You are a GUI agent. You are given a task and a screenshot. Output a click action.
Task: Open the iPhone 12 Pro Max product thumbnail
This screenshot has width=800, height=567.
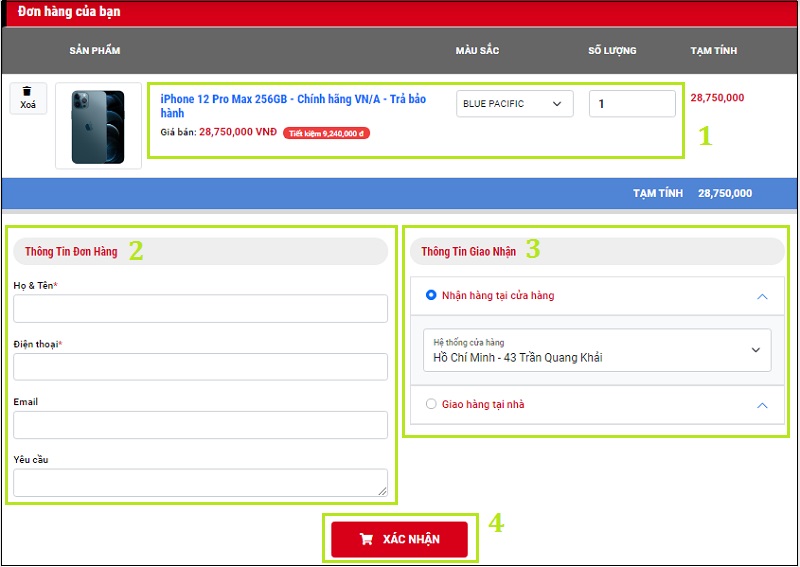[x=98, y=126]
